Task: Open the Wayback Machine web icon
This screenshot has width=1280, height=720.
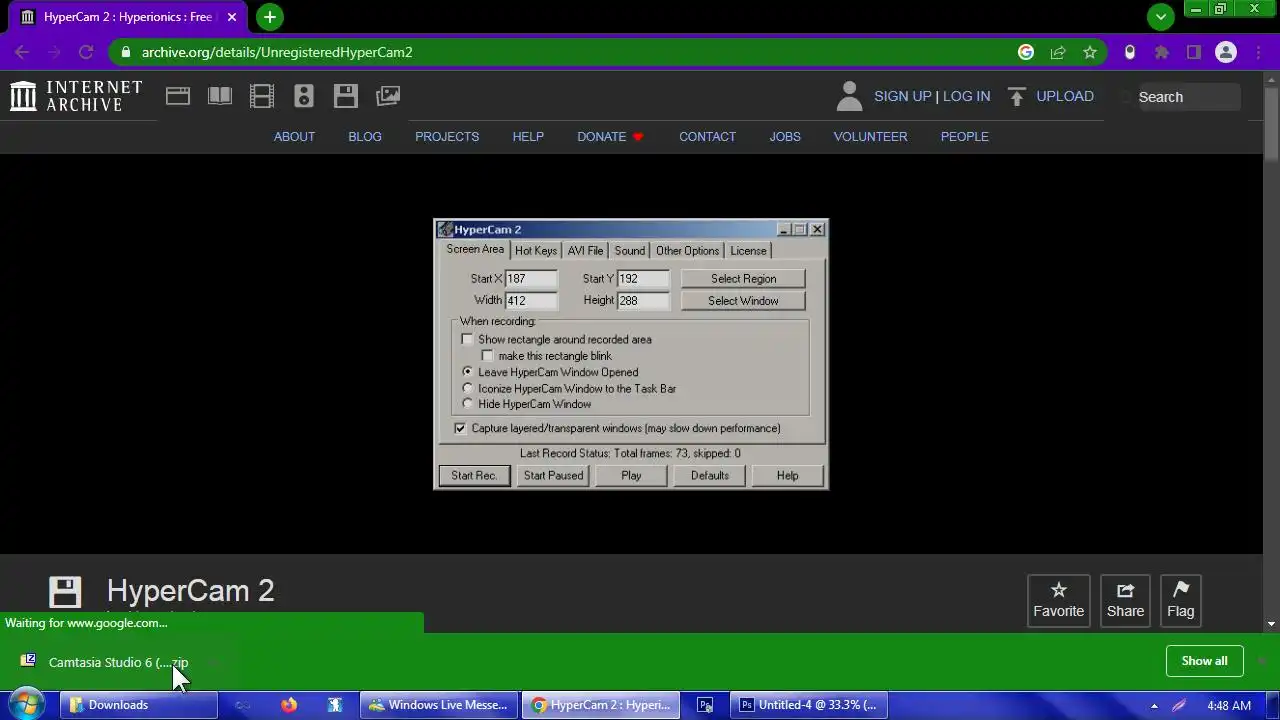Action: coord(178,96)
